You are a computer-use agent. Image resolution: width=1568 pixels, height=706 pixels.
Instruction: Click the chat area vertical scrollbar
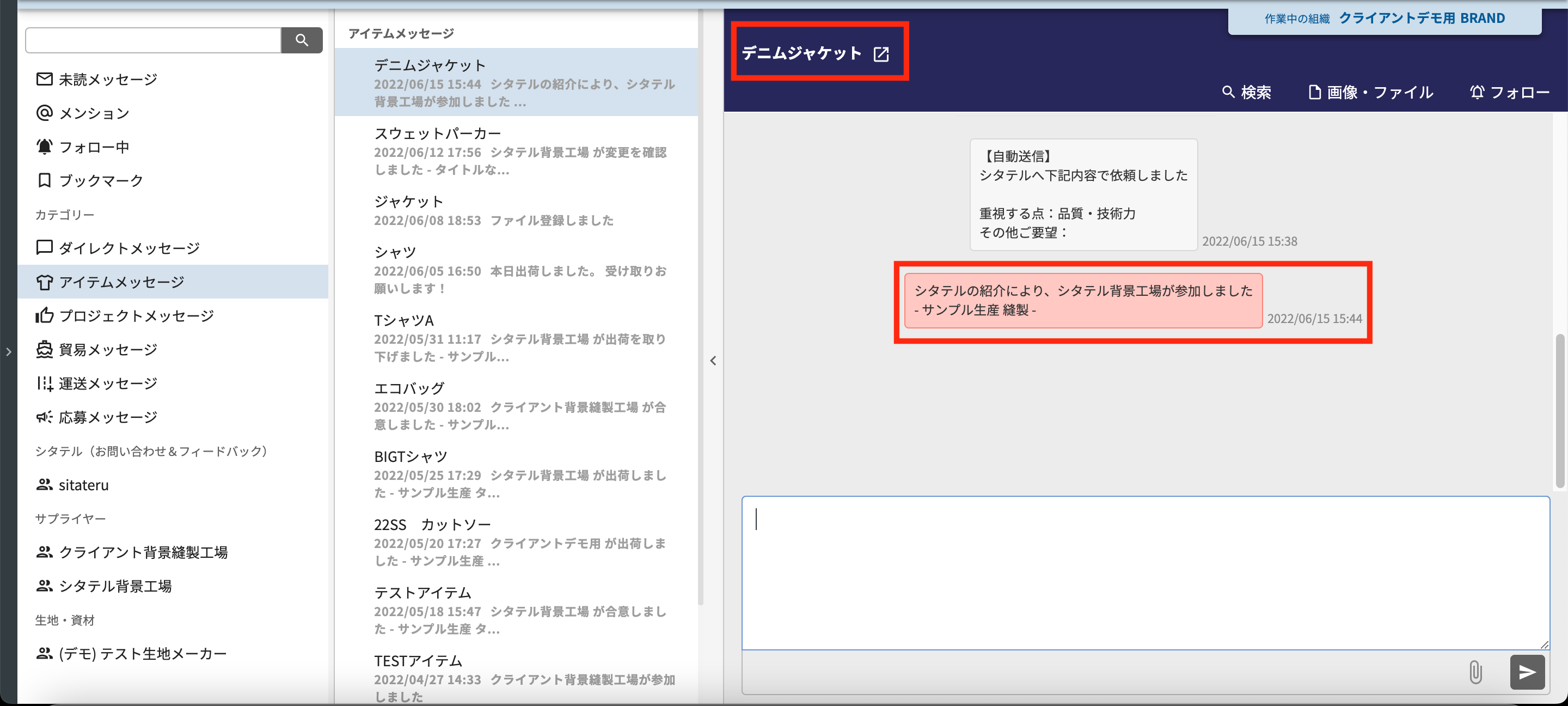pos(1560,410)
